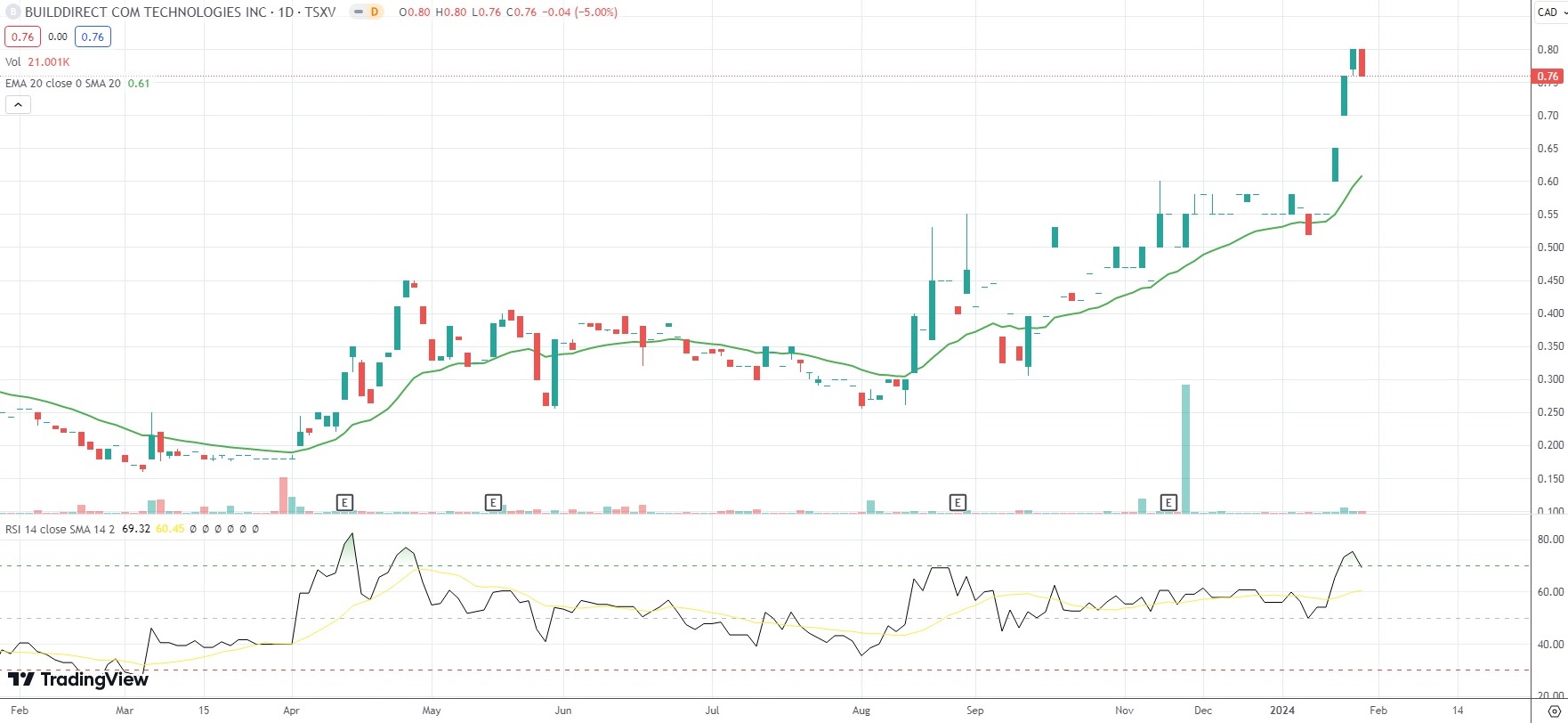Screen dimensions: 1568x723
Task: Click the Dec label on the time axis
Action: (x=1202, y=711)
